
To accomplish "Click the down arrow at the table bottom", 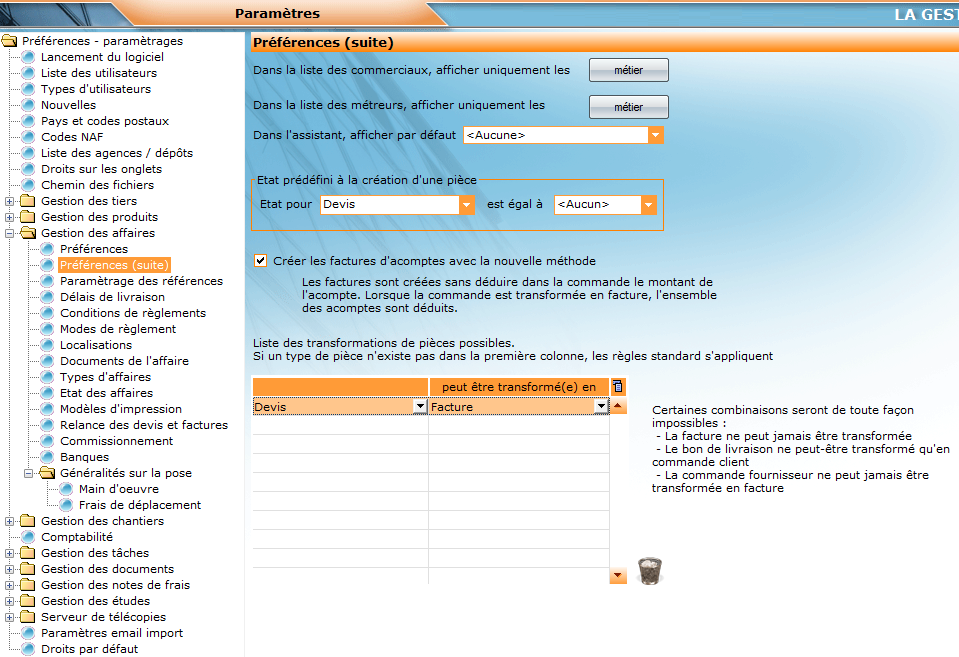I will click(x=618, y=576).
